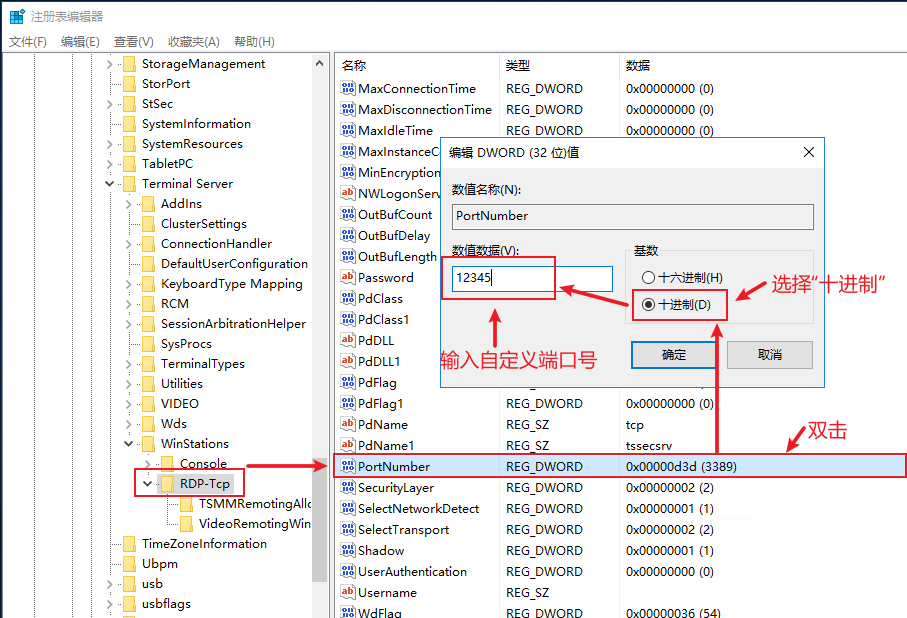The height and width of the screenshot is (618, 907).
Task: Select the decimal (十进制) radio button
Action: [x=648, y=304]
